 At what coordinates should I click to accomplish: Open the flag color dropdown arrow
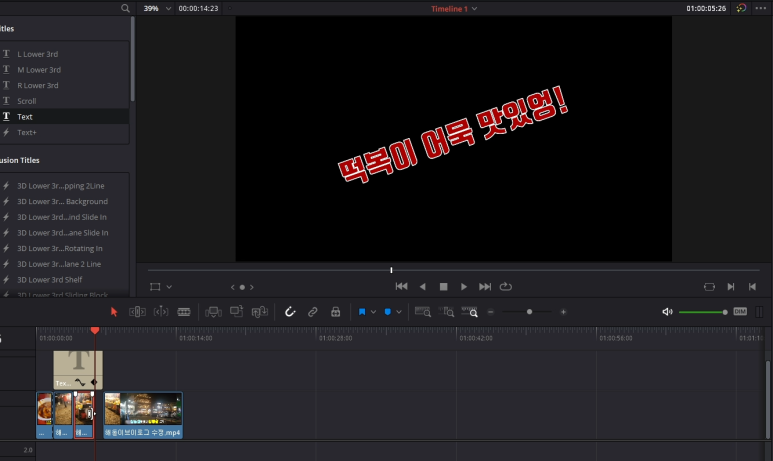click(373, 312)
